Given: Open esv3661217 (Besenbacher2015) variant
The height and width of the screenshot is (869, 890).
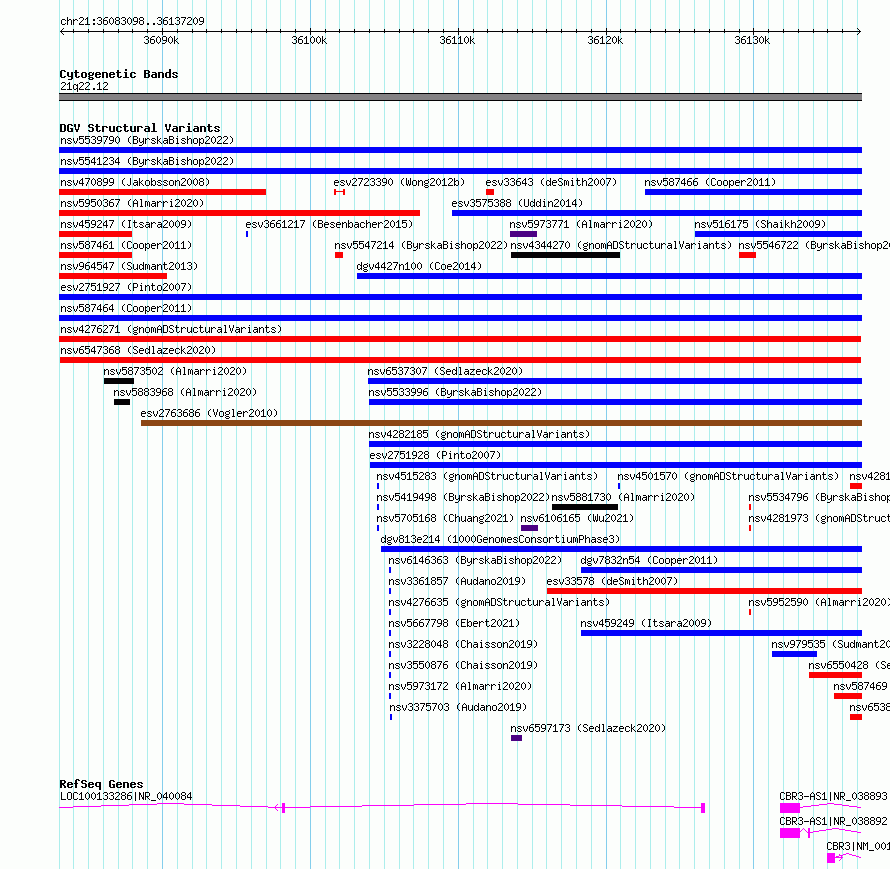Looking at the screenshot, I should (x=329, y=224).
